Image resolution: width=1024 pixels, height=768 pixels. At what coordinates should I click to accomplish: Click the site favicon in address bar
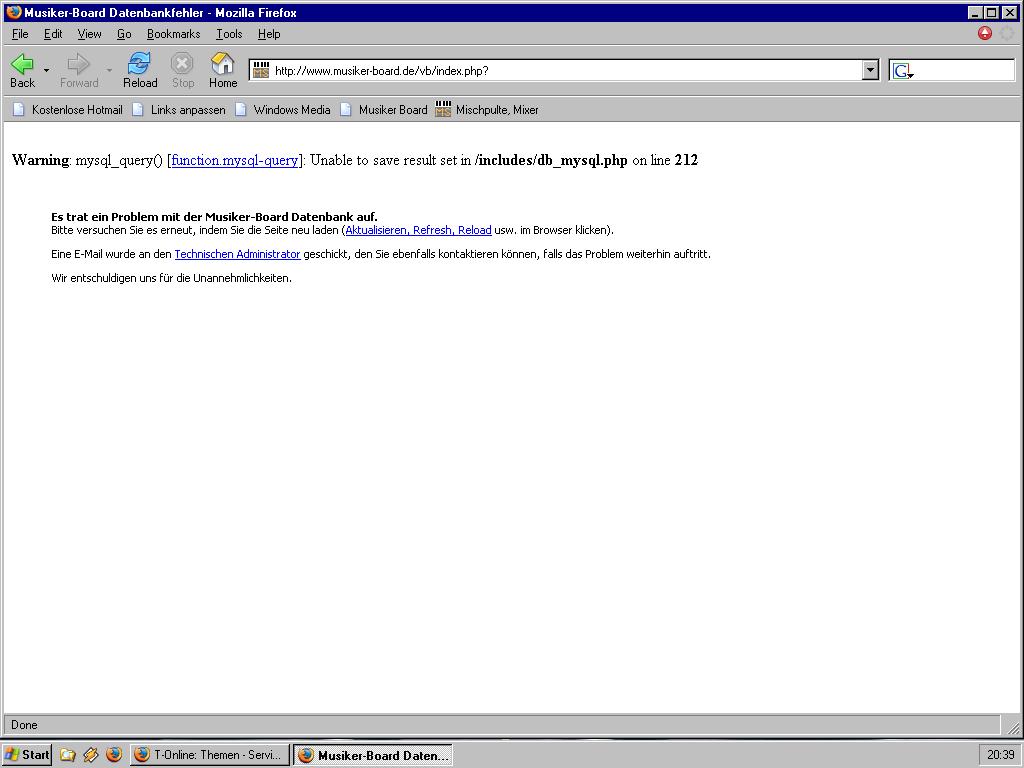pyautogui.click(x=261, y=71)
